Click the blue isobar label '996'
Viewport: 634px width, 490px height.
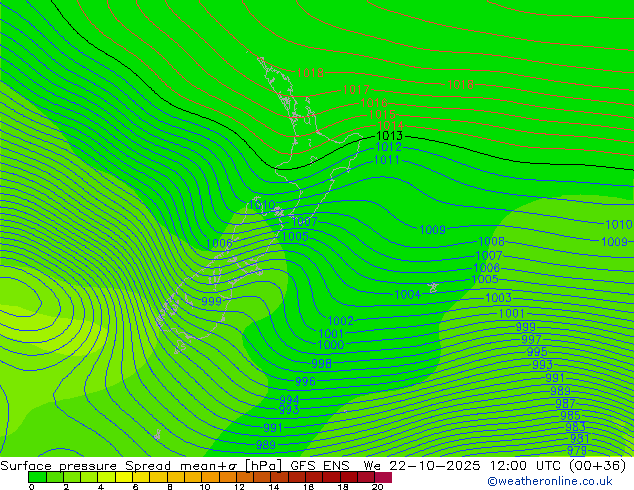(x=305, y=381)
